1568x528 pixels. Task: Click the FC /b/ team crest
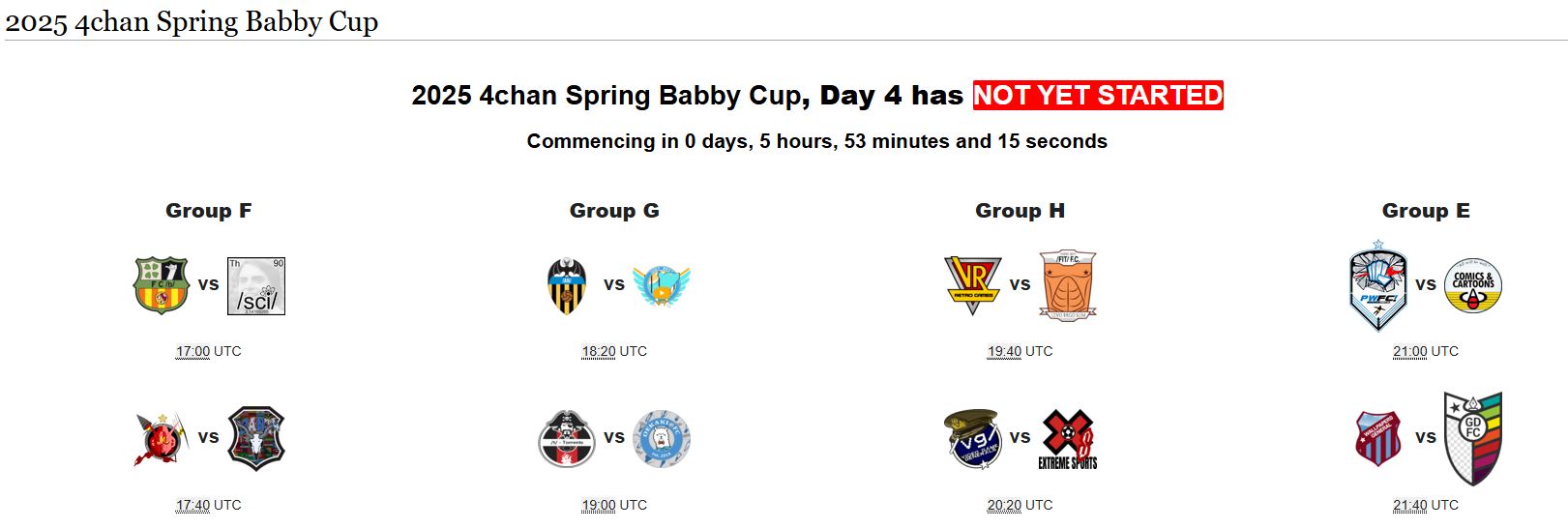click(x=161, y=286)
